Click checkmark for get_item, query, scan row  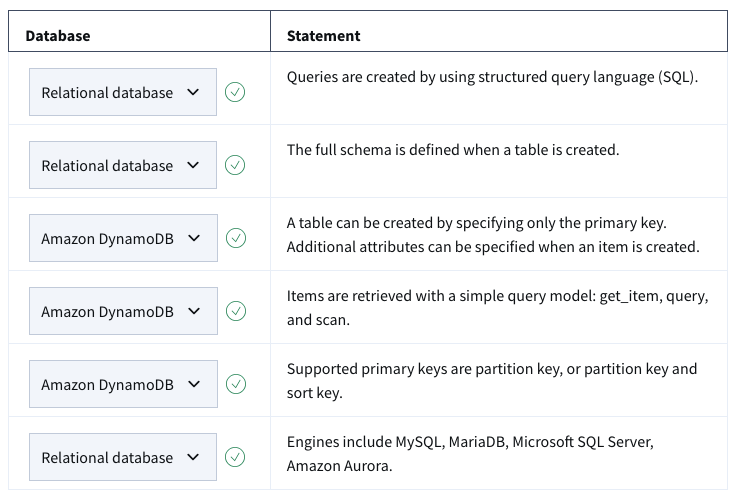click(x=236, y=311)
